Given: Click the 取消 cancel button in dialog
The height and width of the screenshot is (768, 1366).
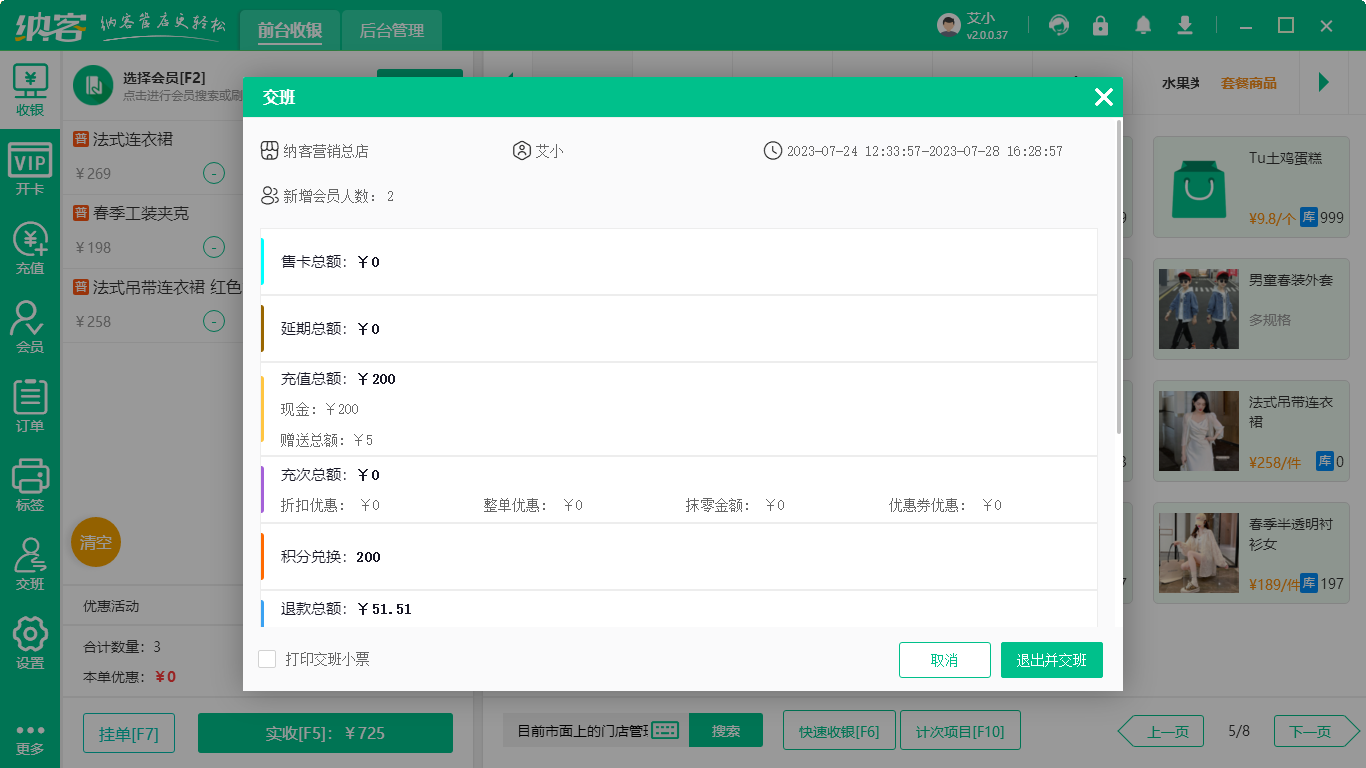Looking at the screenshot, I should click(x=944, y=660).
